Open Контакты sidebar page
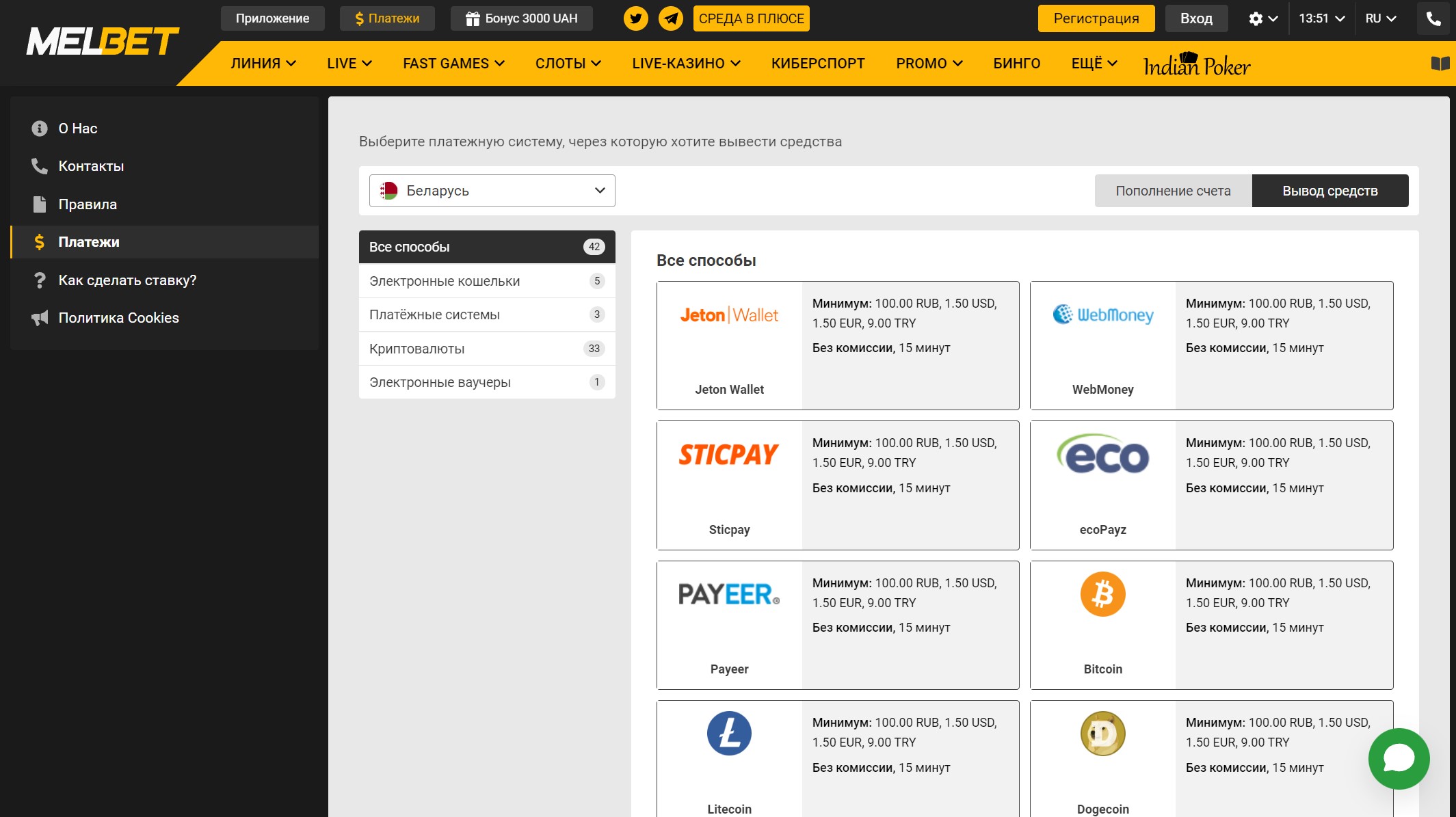Screen dimensions: 1456x817 pos(164,166)
